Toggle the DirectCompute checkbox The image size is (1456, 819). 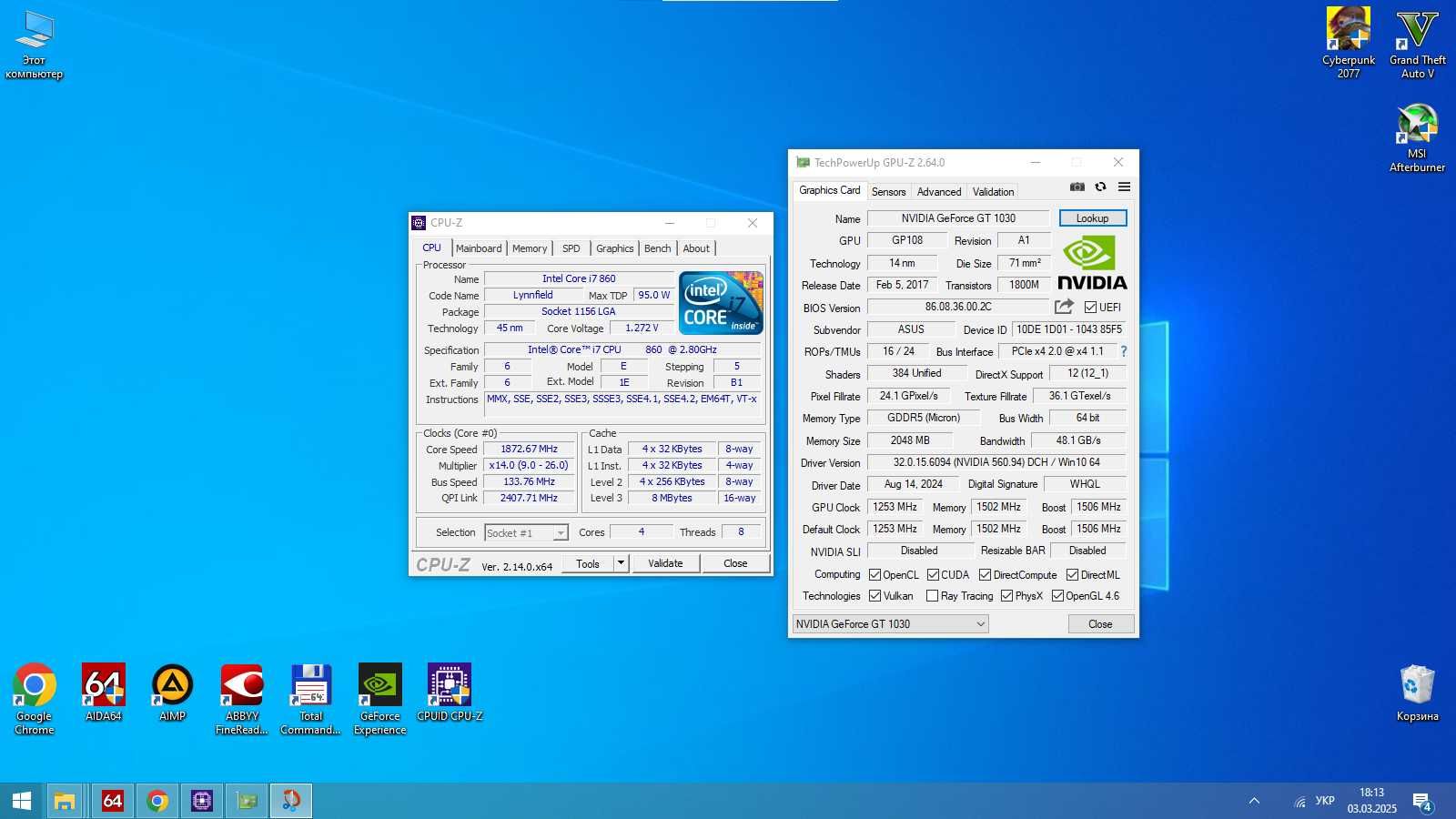[985, 575]
